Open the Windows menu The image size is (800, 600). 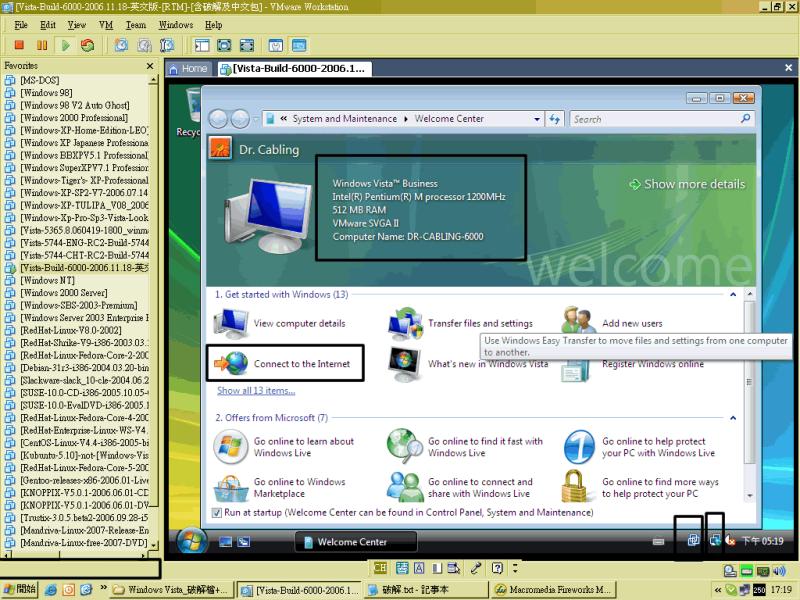coord(176,25)
